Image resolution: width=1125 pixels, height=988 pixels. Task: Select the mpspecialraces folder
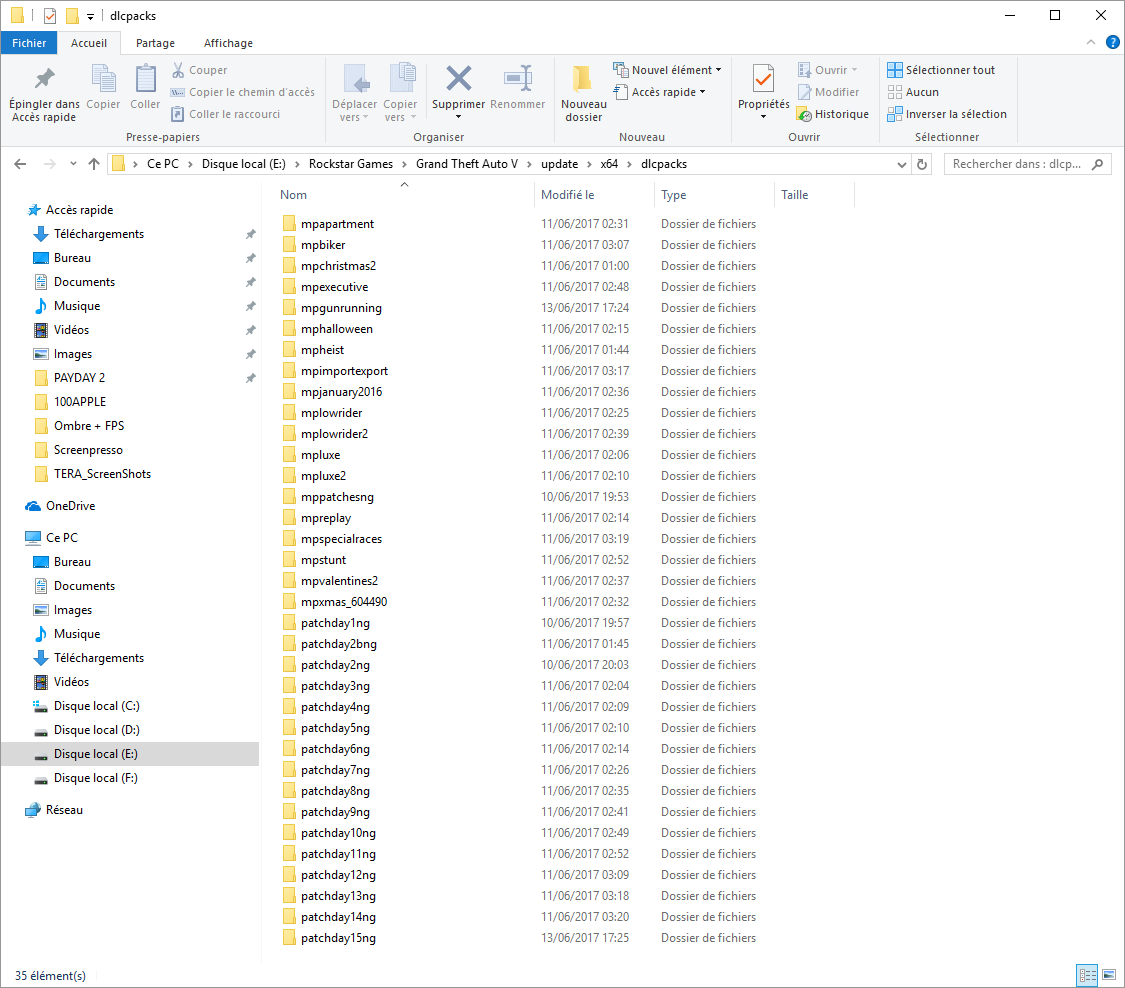coord(342,539)
